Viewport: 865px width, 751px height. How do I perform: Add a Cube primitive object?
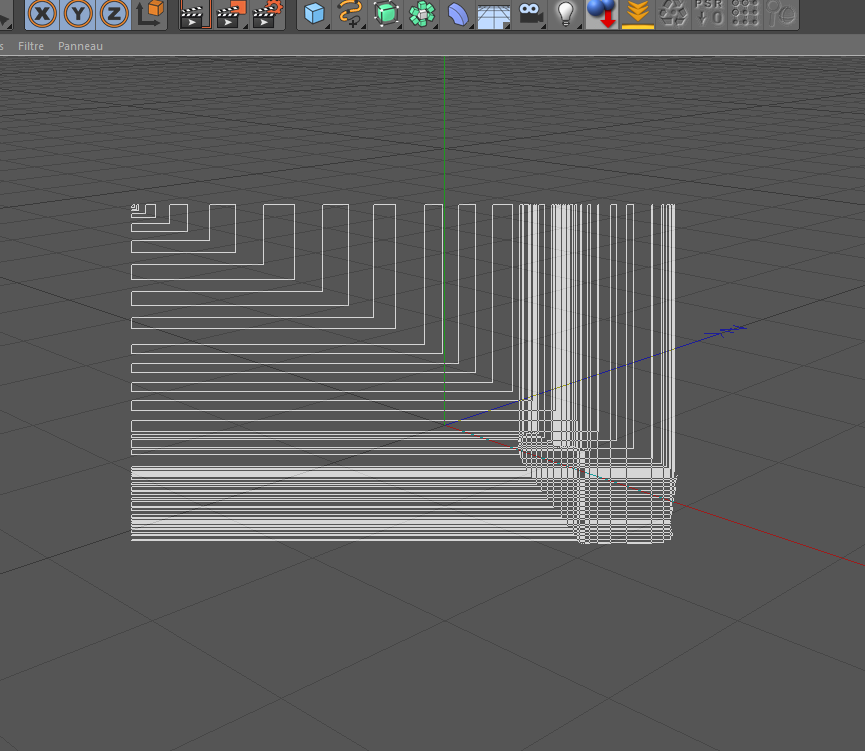[x=314, y=13]
